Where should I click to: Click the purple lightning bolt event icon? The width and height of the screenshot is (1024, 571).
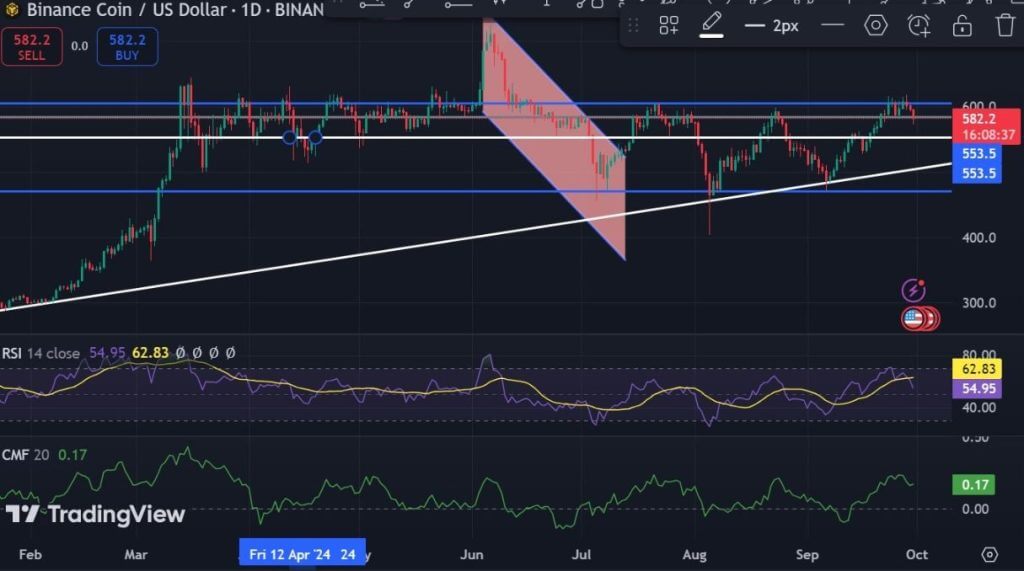[913, 289]
